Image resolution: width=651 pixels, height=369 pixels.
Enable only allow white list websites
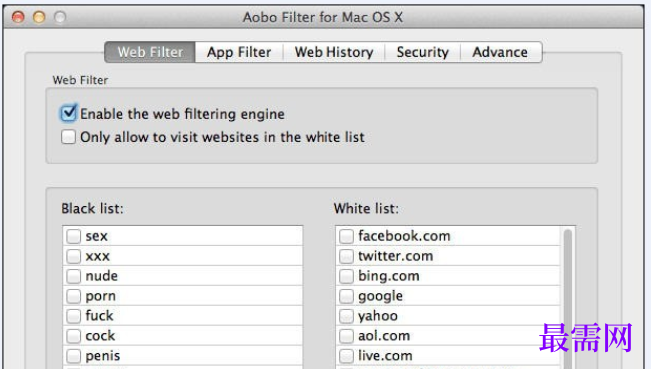(68, 137)
